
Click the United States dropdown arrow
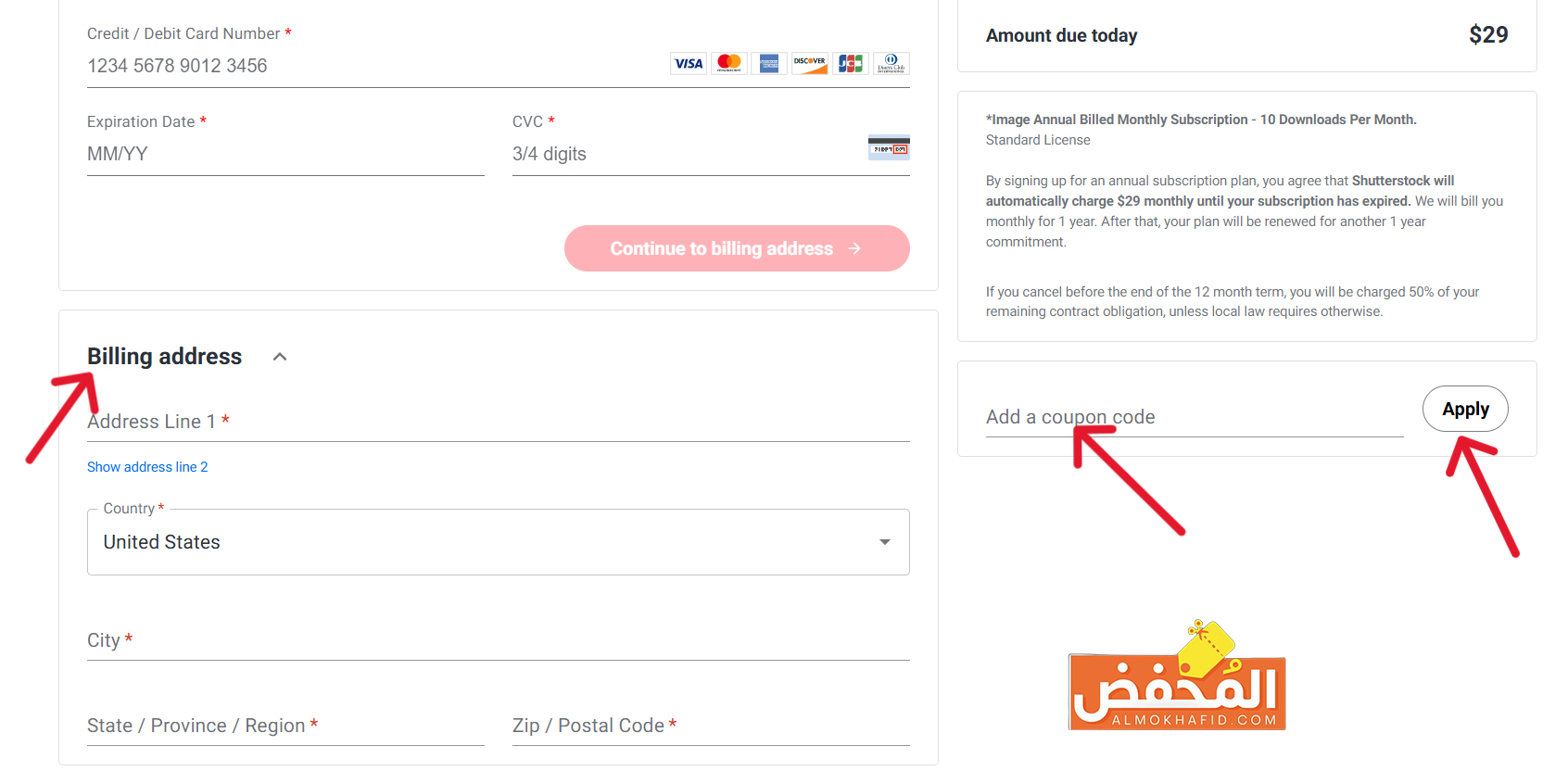(885, 542)
